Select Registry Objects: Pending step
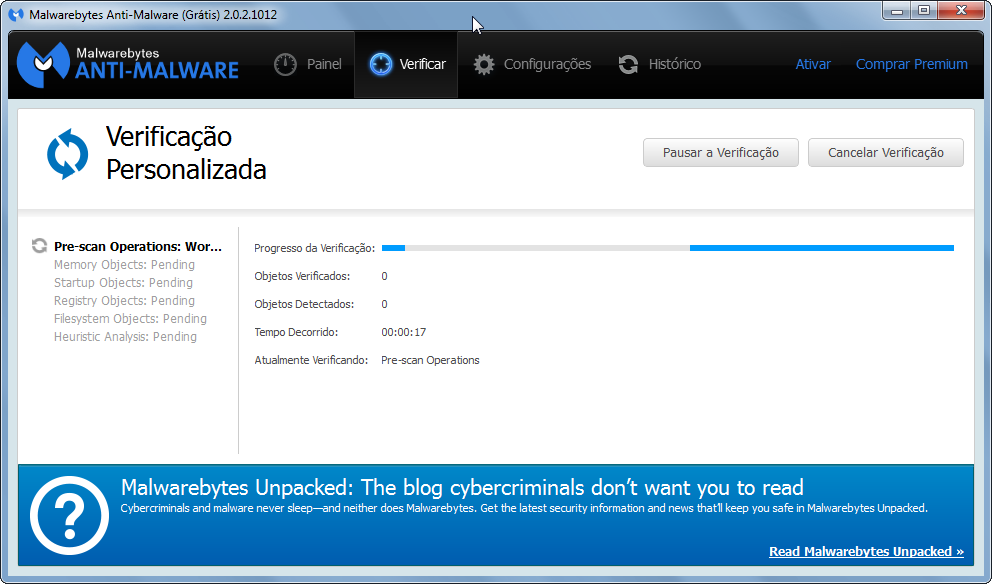The height and width of the screenshot is (584, 992). tap(124, 301)
